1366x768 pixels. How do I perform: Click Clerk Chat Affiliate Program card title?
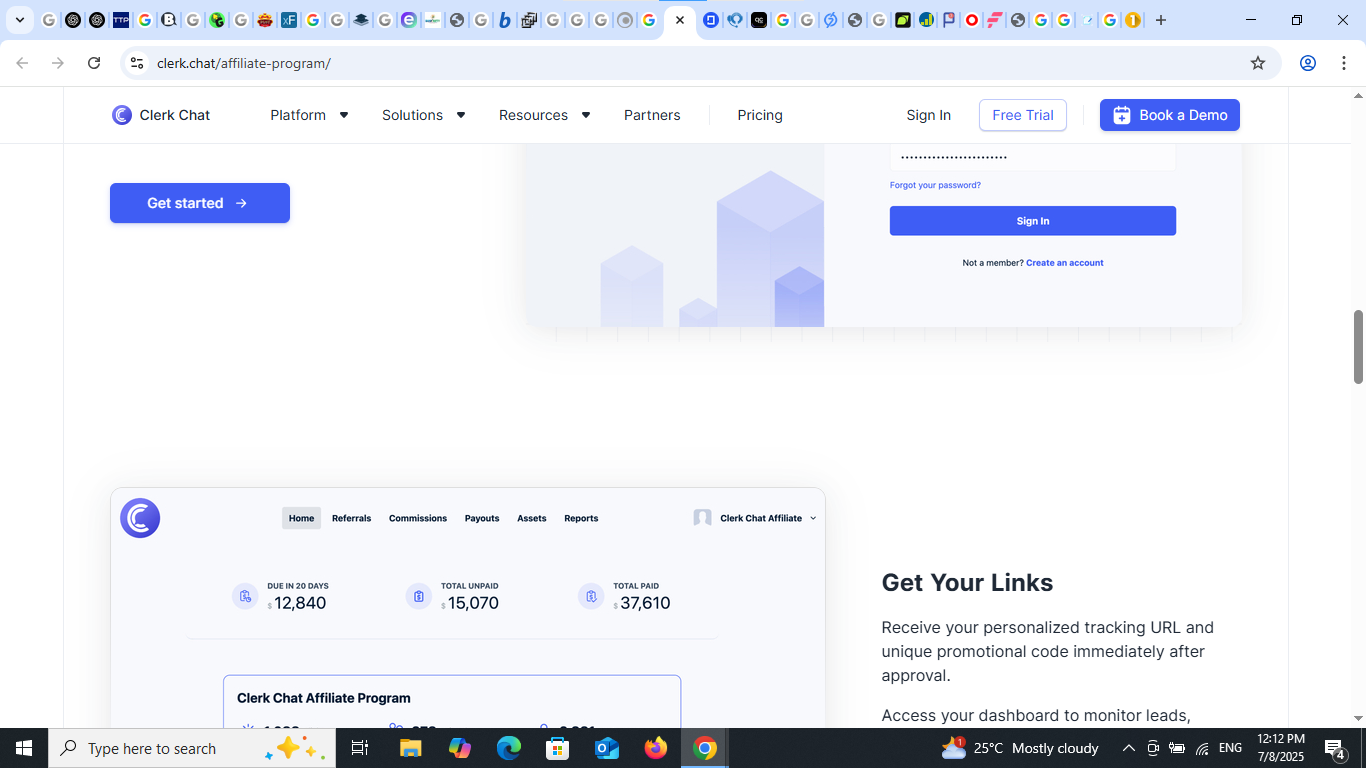point(324,698)
